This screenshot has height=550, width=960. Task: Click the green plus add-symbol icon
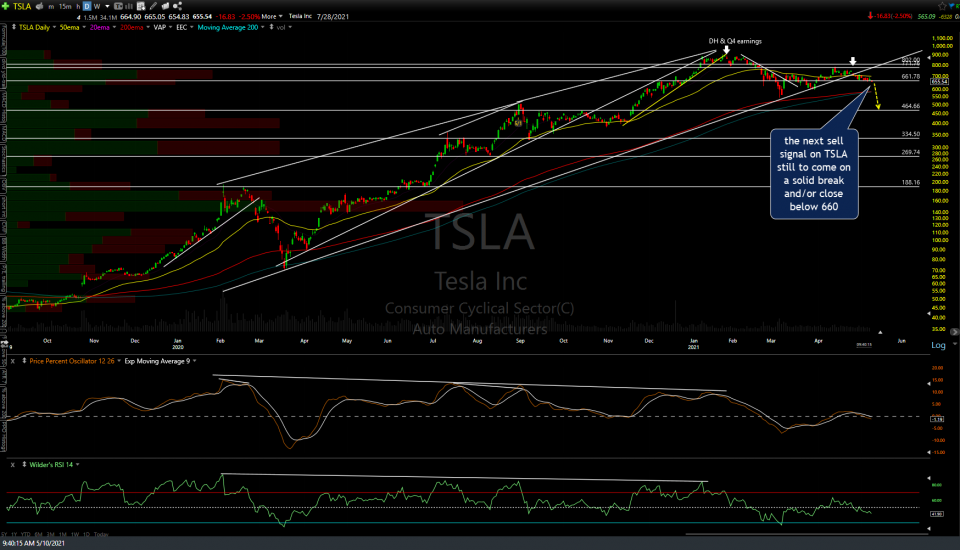(6, 6)
